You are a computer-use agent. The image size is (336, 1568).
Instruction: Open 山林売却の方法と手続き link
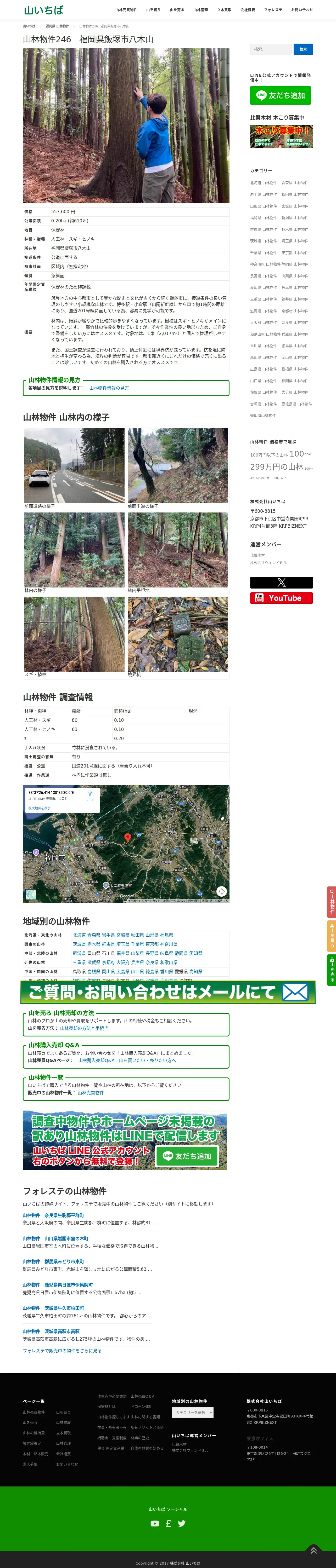[x=84, y=1028]
